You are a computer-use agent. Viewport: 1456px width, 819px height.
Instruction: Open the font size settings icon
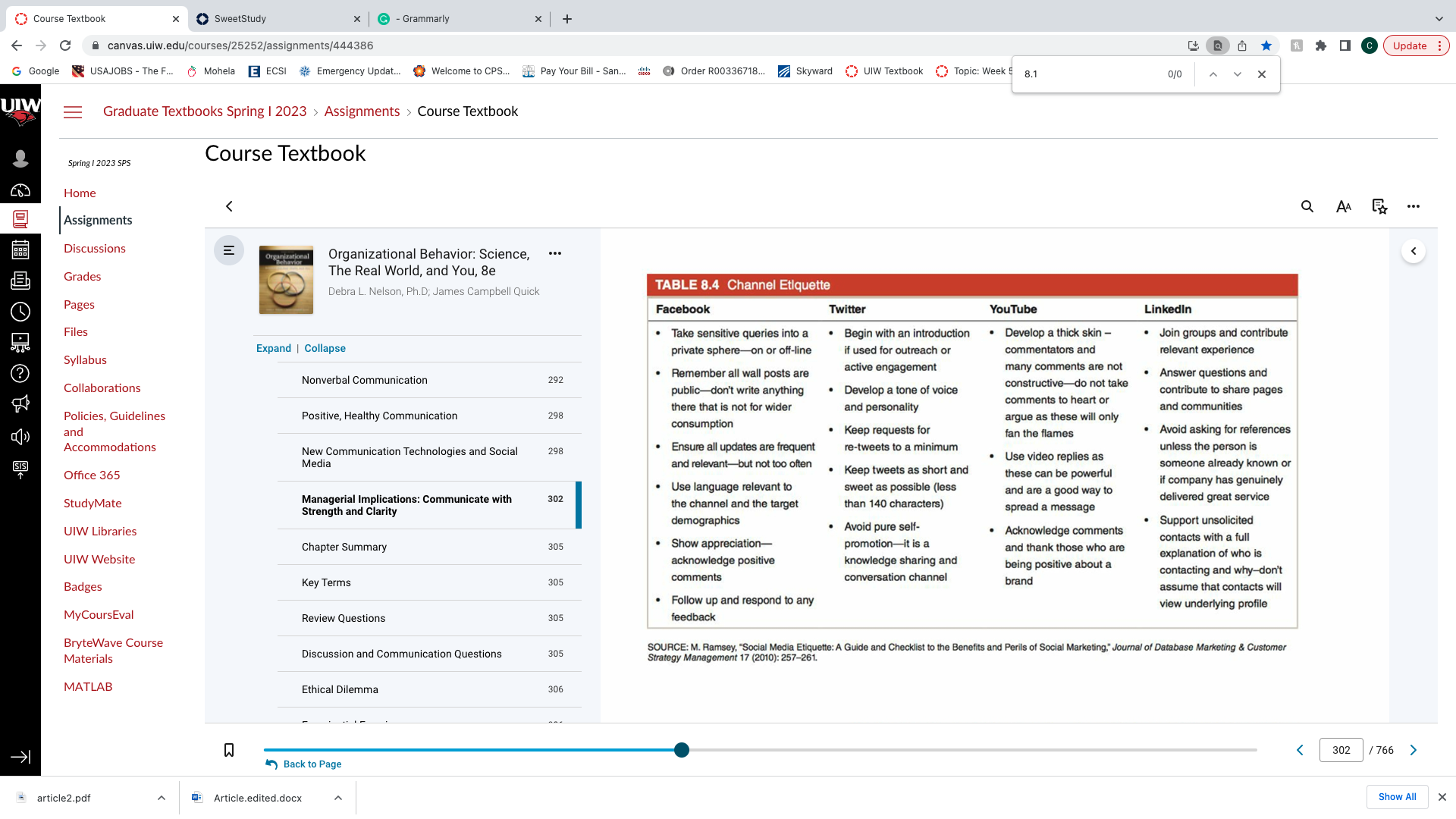coord(1344,206)
